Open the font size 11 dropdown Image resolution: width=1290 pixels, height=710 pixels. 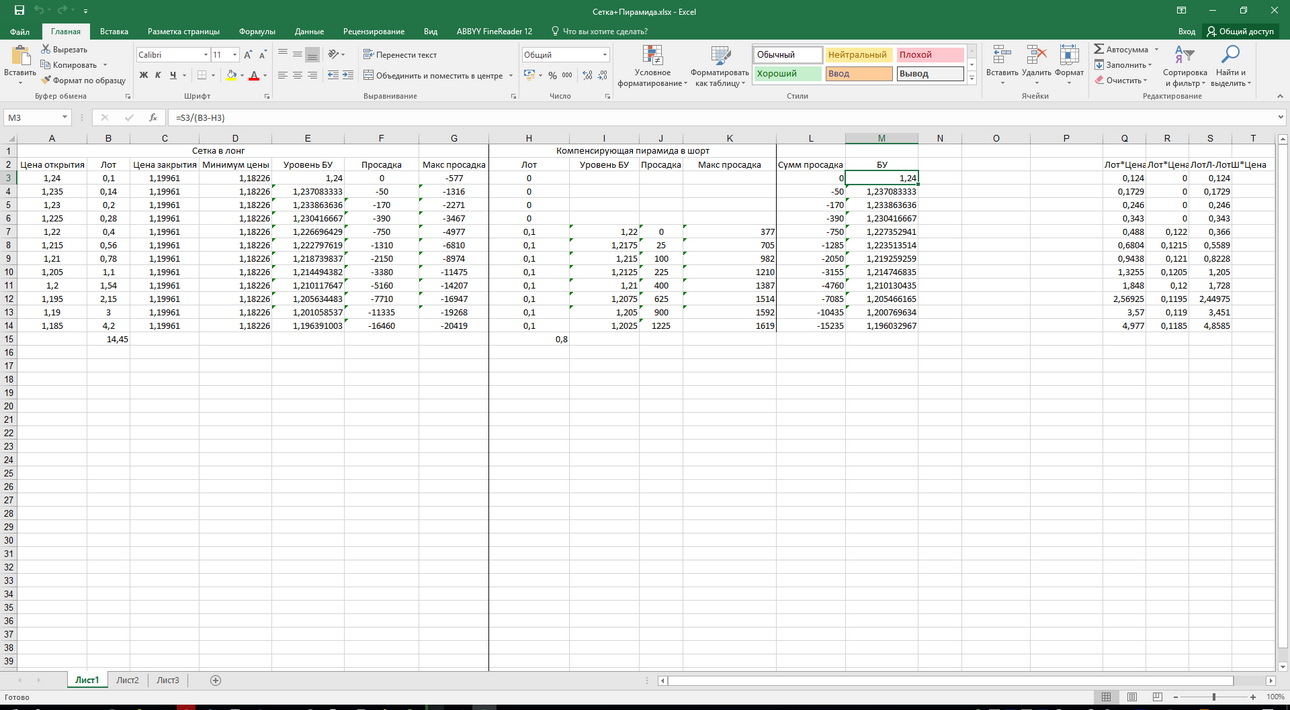pyautogui.click(x=235, y=54)
